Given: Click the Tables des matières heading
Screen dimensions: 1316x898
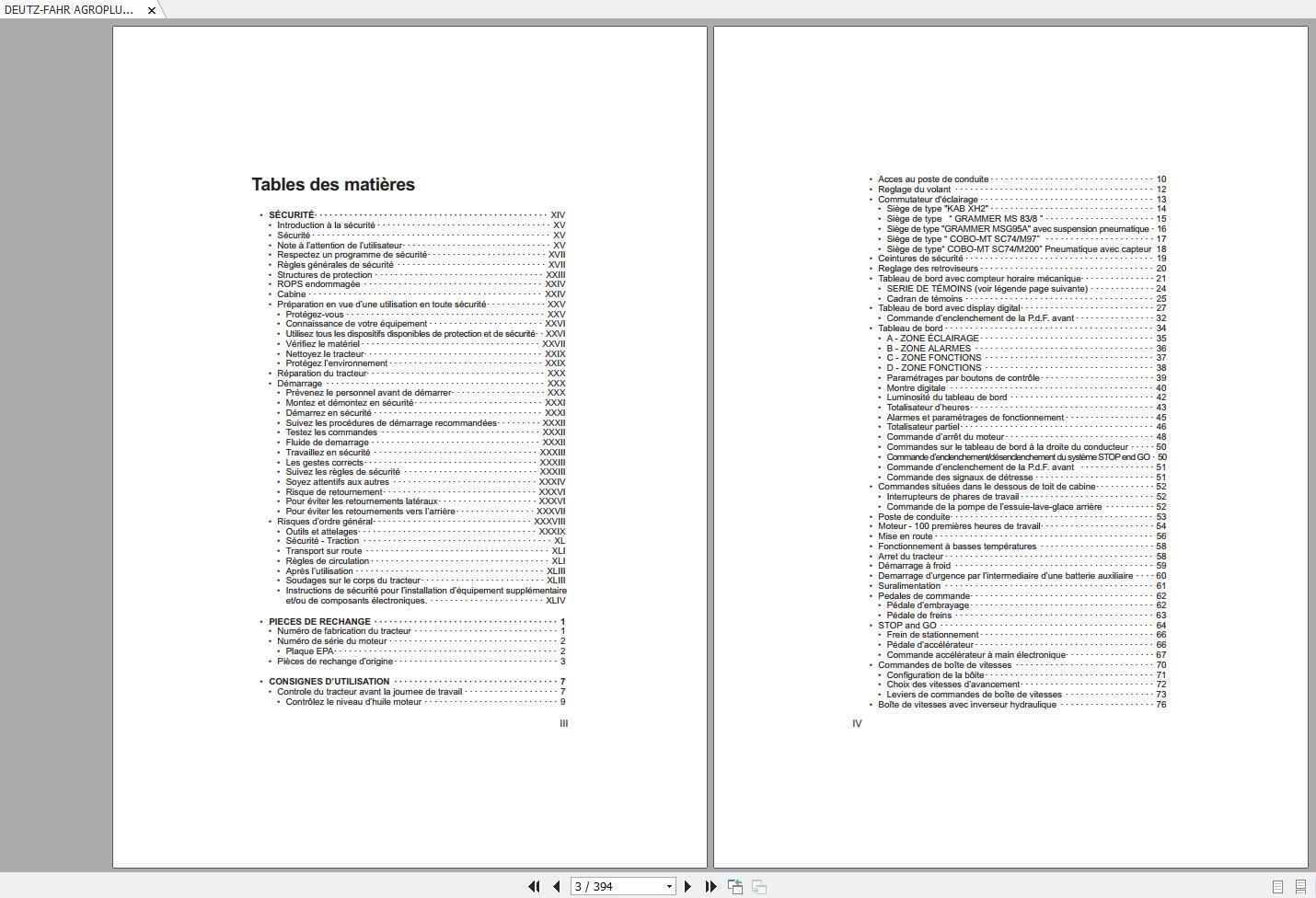Looking at the screenshot, I should [333, 185].
